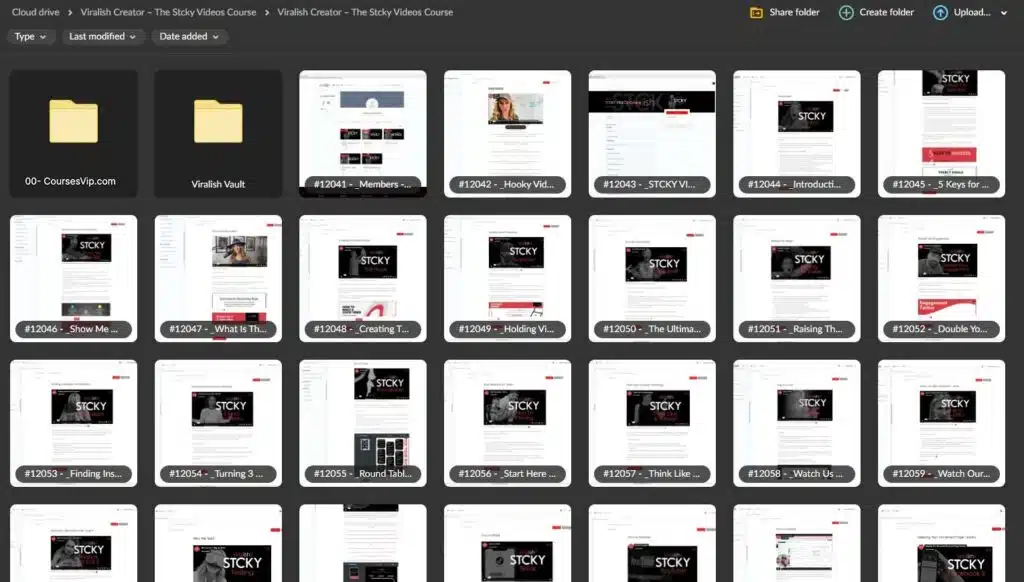Click the #12042 - _Hooky Vid file label
Image resolution: width=1024 pixels, height=582 pixels.
point(507,185)
